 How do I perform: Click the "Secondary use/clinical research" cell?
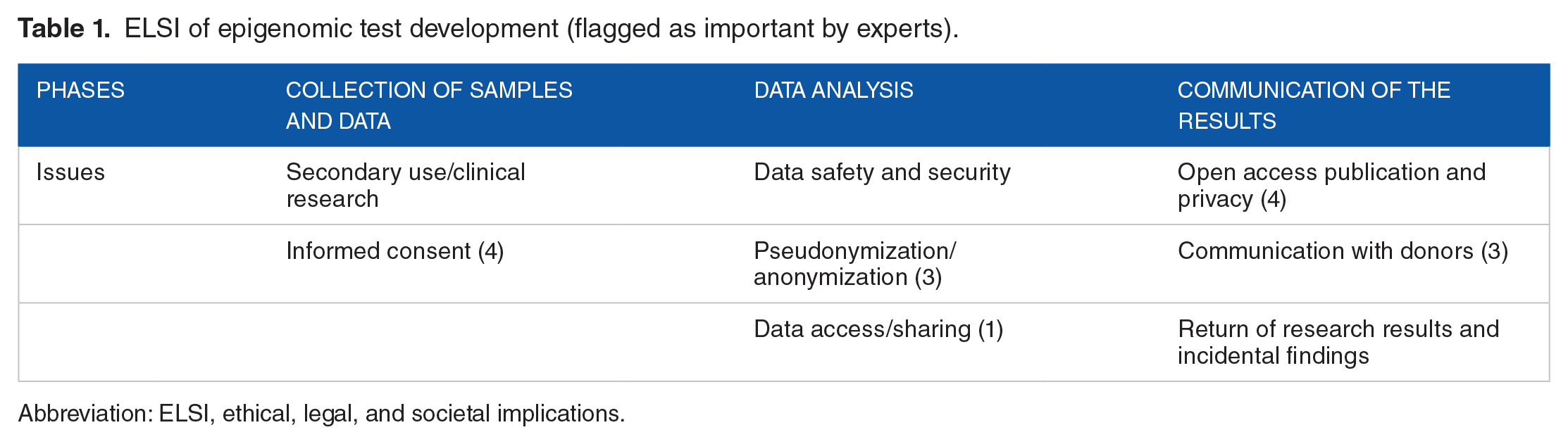click(x=406, y=186)
